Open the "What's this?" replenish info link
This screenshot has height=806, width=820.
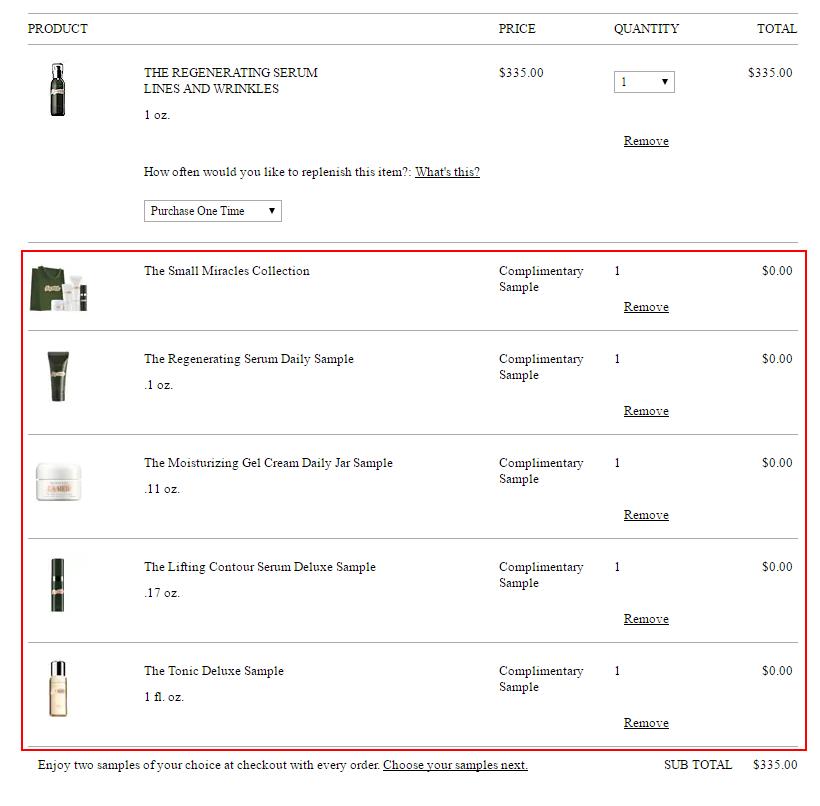coord(447,172)
